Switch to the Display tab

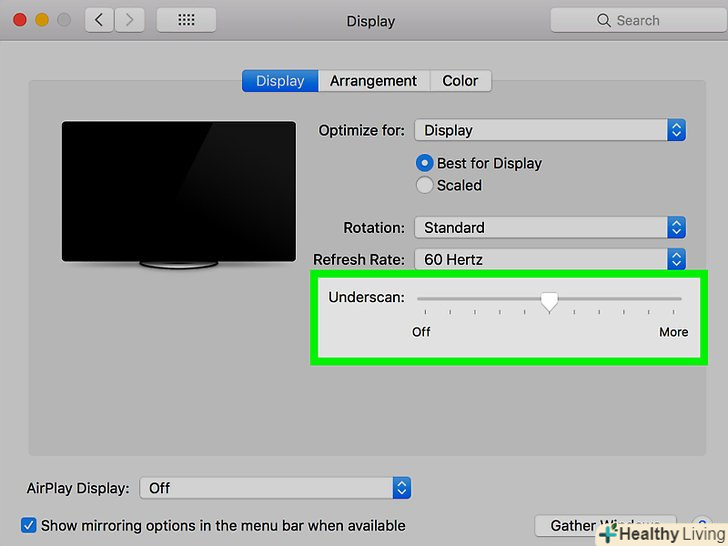tap(280, 81)
